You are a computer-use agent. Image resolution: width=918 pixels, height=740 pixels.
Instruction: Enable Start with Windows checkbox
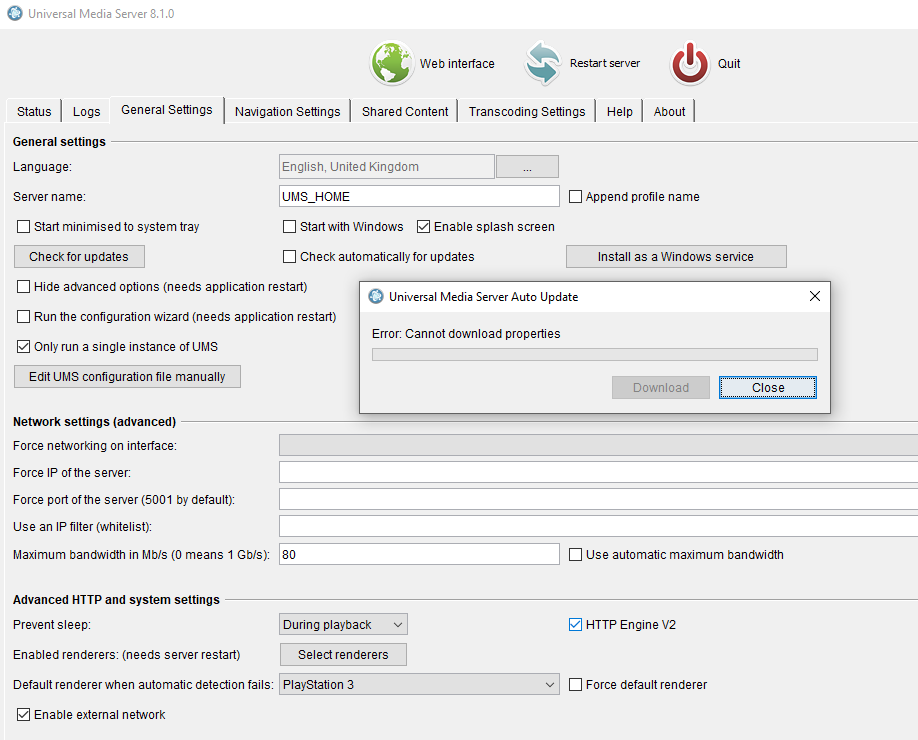pyautogui.click(x=289, y=227)
